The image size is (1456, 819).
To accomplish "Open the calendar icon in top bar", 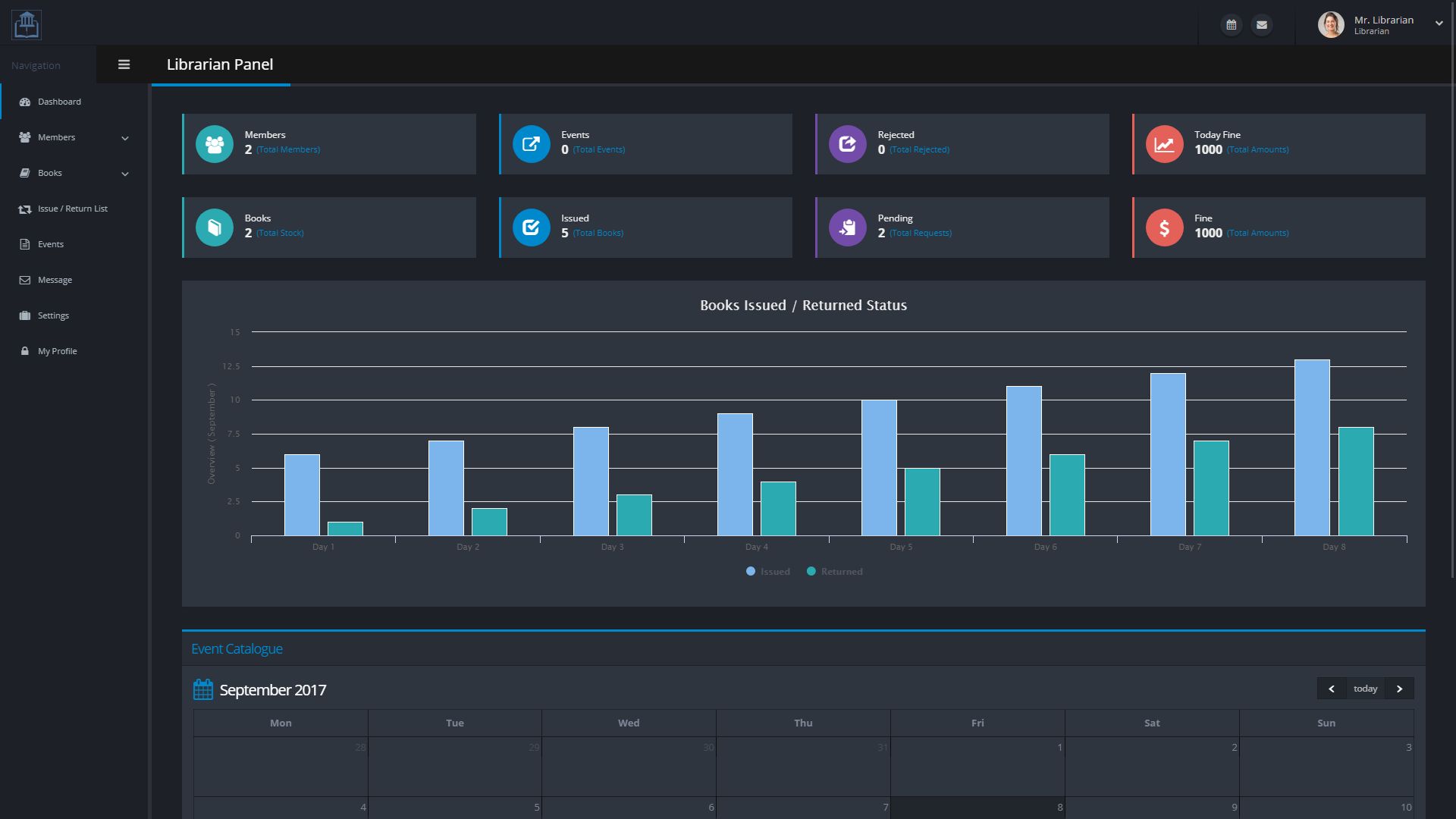I will (x=1231, y=25).
